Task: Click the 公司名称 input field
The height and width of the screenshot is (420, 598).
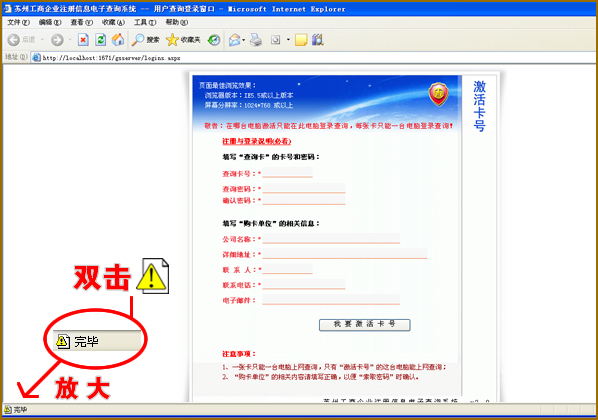Action: click(331, 238)
